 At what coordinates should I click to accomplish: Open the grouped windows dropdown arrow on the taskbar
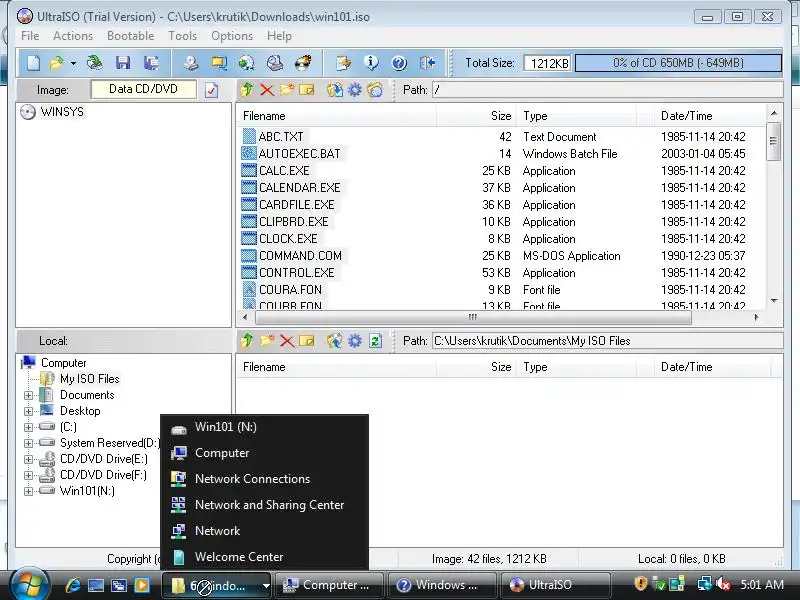(266, 585)
